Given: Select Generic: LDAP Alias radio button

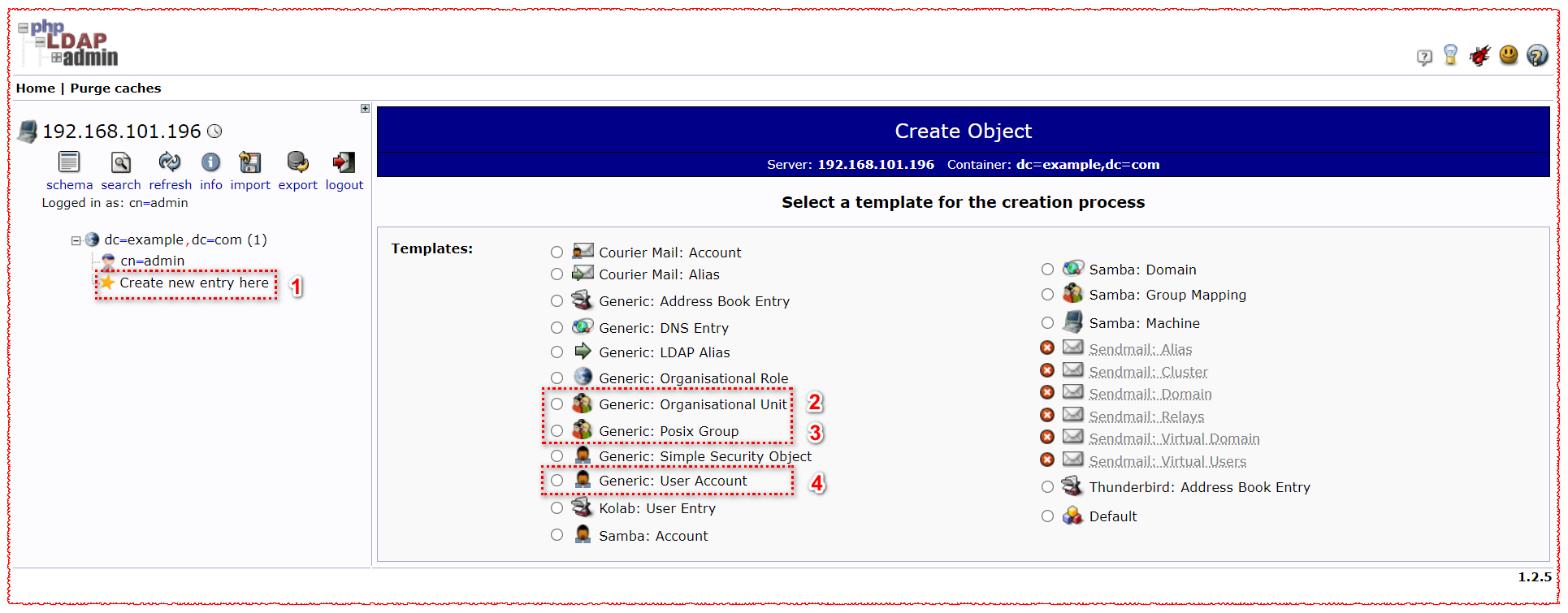Looking at the screenshot, I should coord(557,352).
